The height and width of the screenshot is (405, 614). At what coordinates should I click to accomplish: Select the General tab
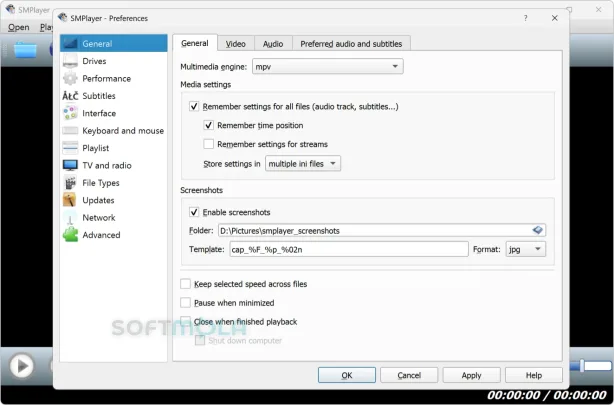[x=195, y=43]
